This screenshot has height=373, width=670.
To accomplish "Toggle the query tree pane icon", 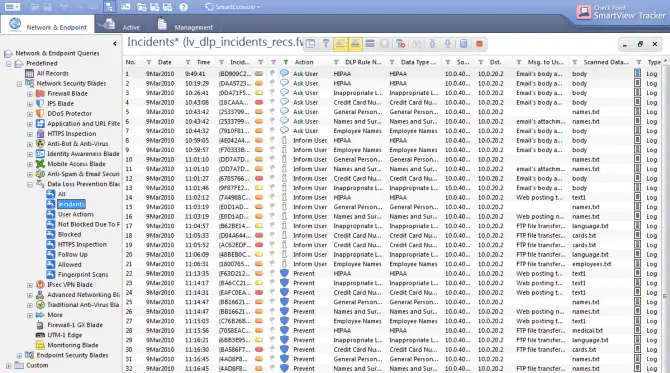I will click(109, 7).
